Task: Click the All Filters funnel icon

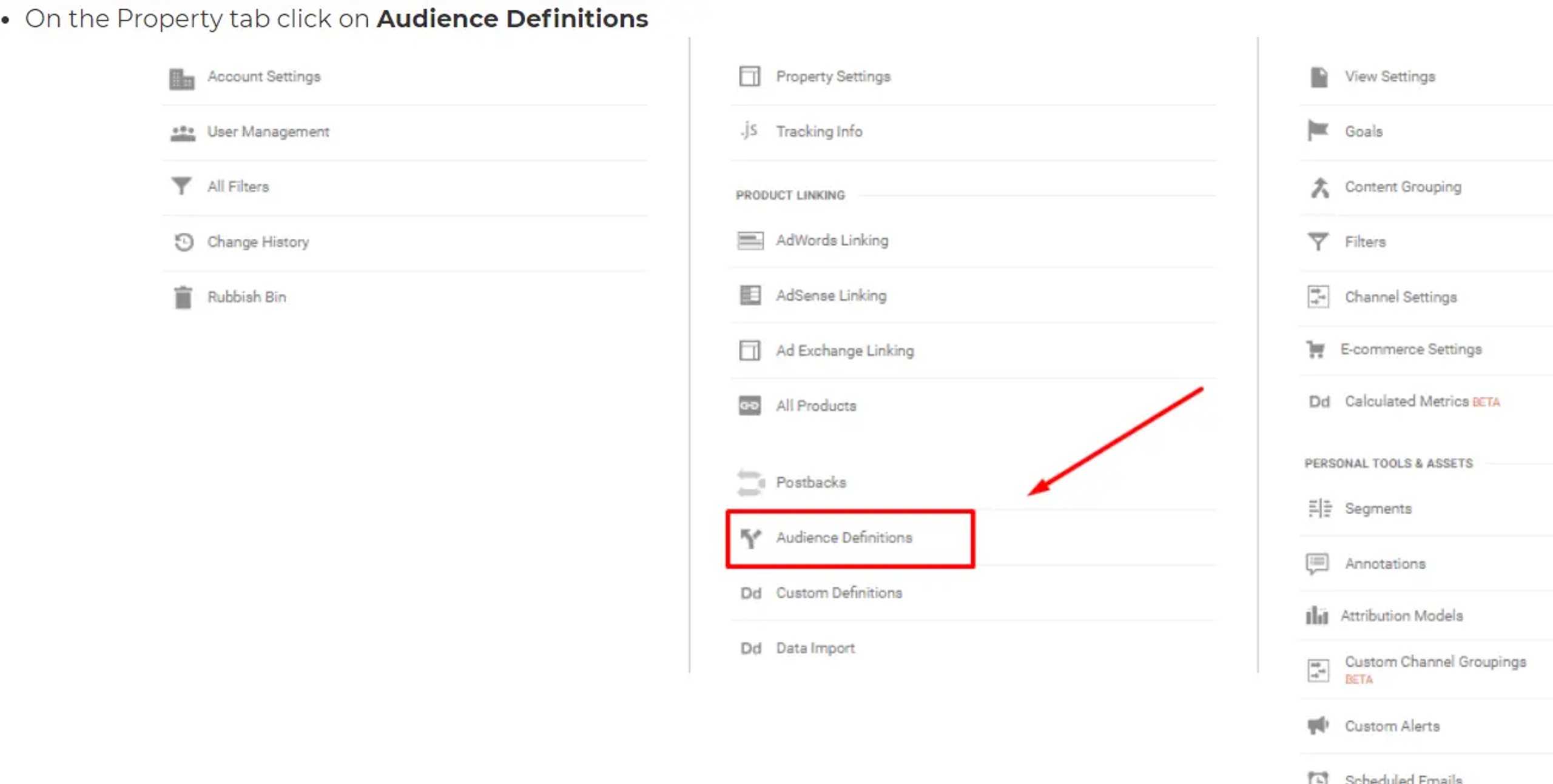Action: (181, 186)
